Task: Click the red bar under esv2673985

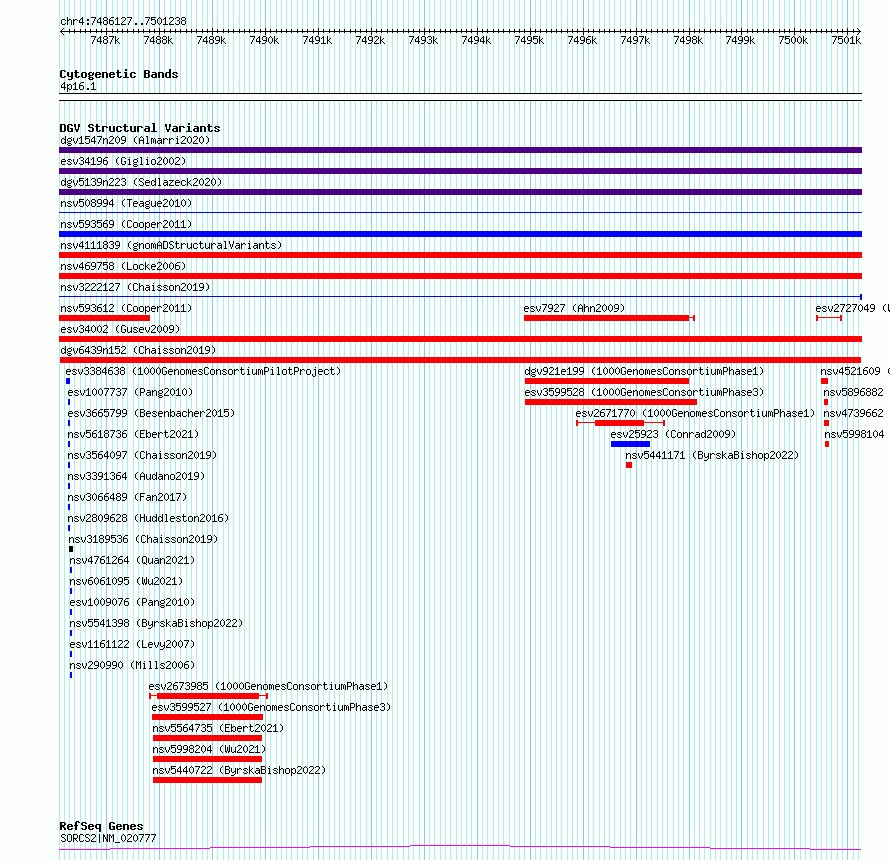Action: tap(208, 696)
